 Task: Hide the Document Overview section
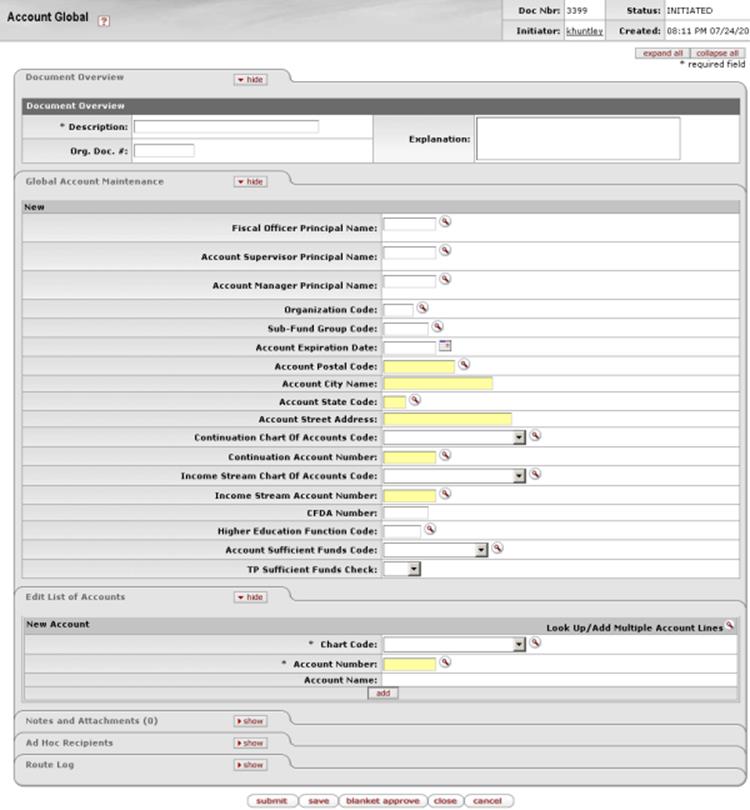click(x=251, y=80)
